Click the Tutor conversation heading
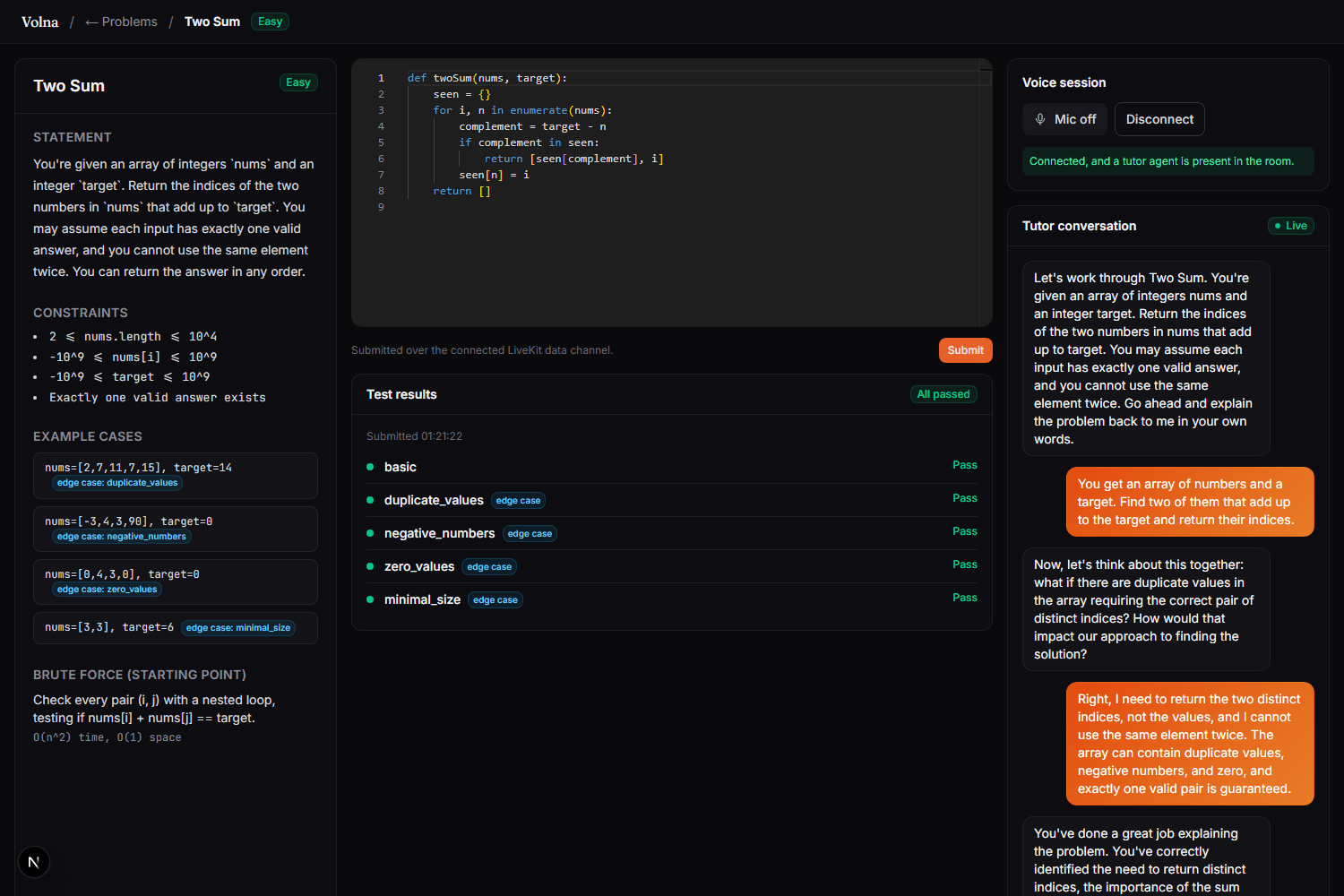 coord(1080,226)
